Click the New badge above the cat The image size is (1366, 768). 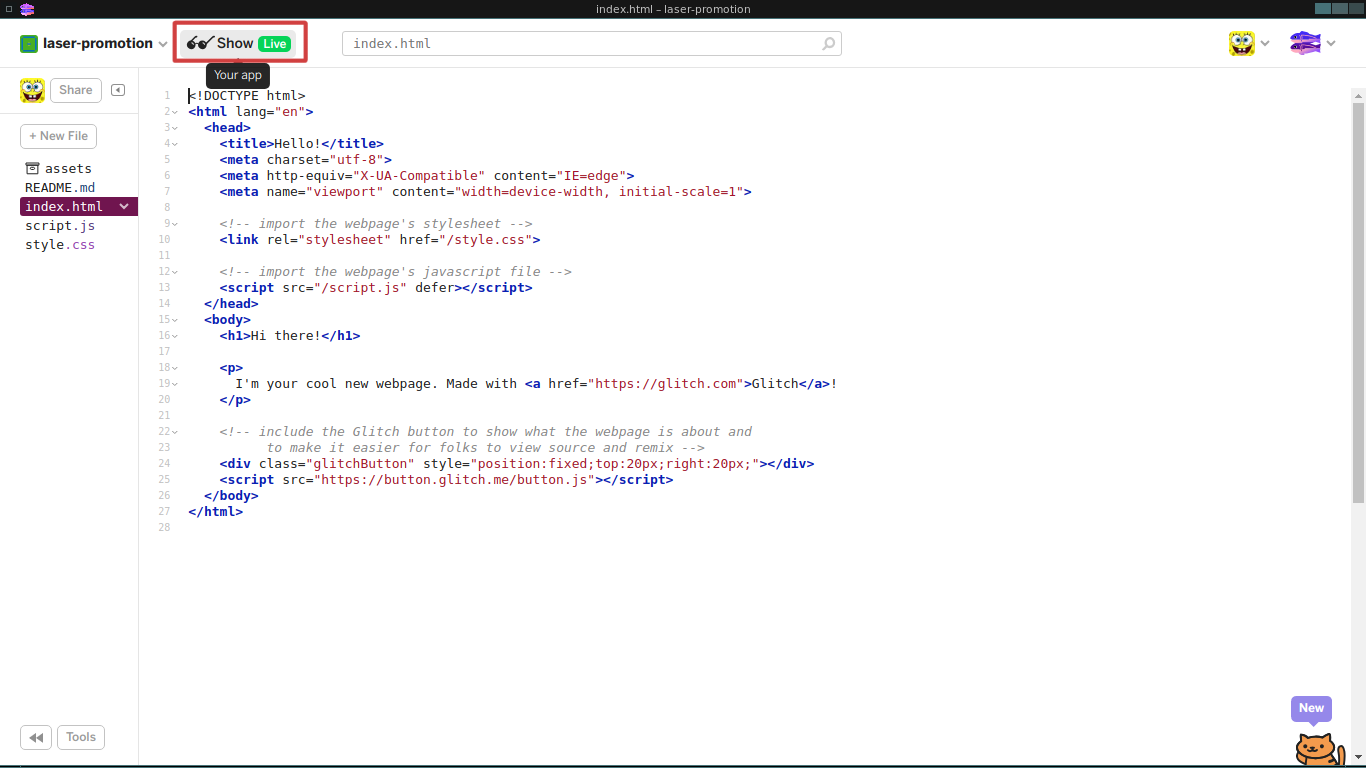click(1311, 708)
